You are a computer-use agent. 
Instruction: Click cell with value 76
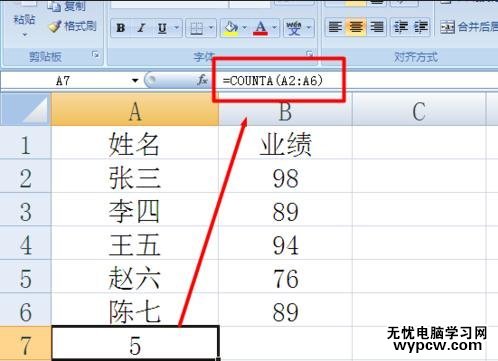coord(285,276)
